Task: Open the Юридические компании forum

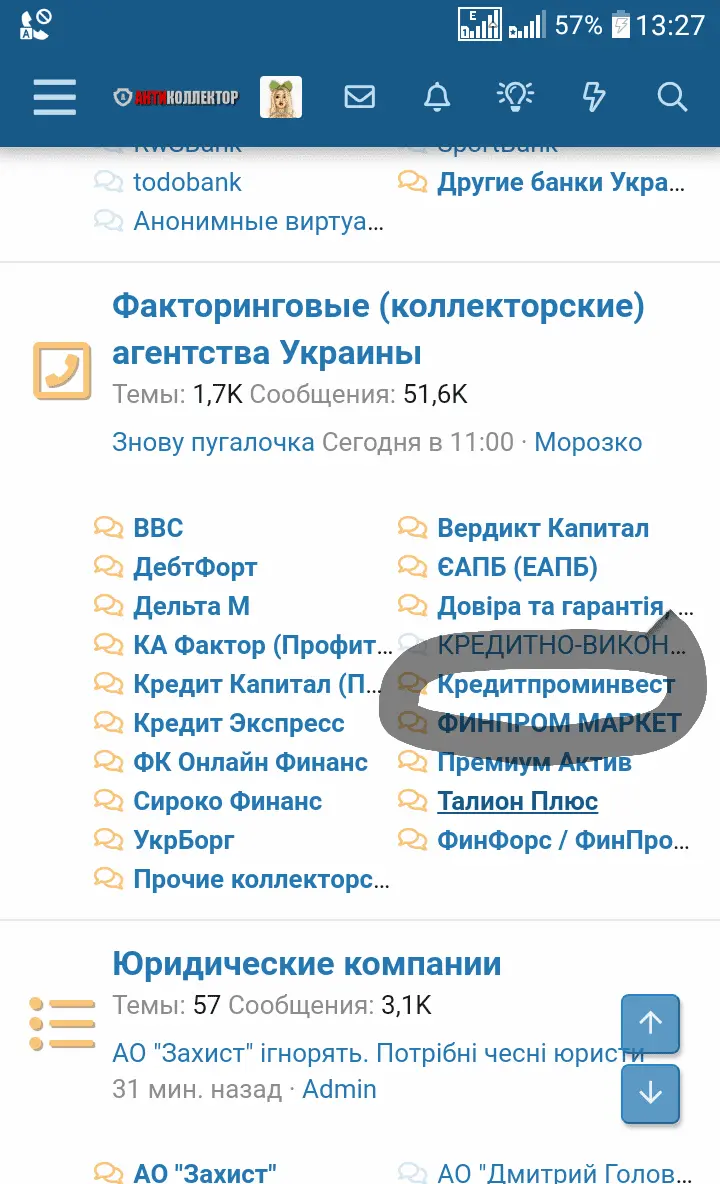Action: tap(307, 964)
